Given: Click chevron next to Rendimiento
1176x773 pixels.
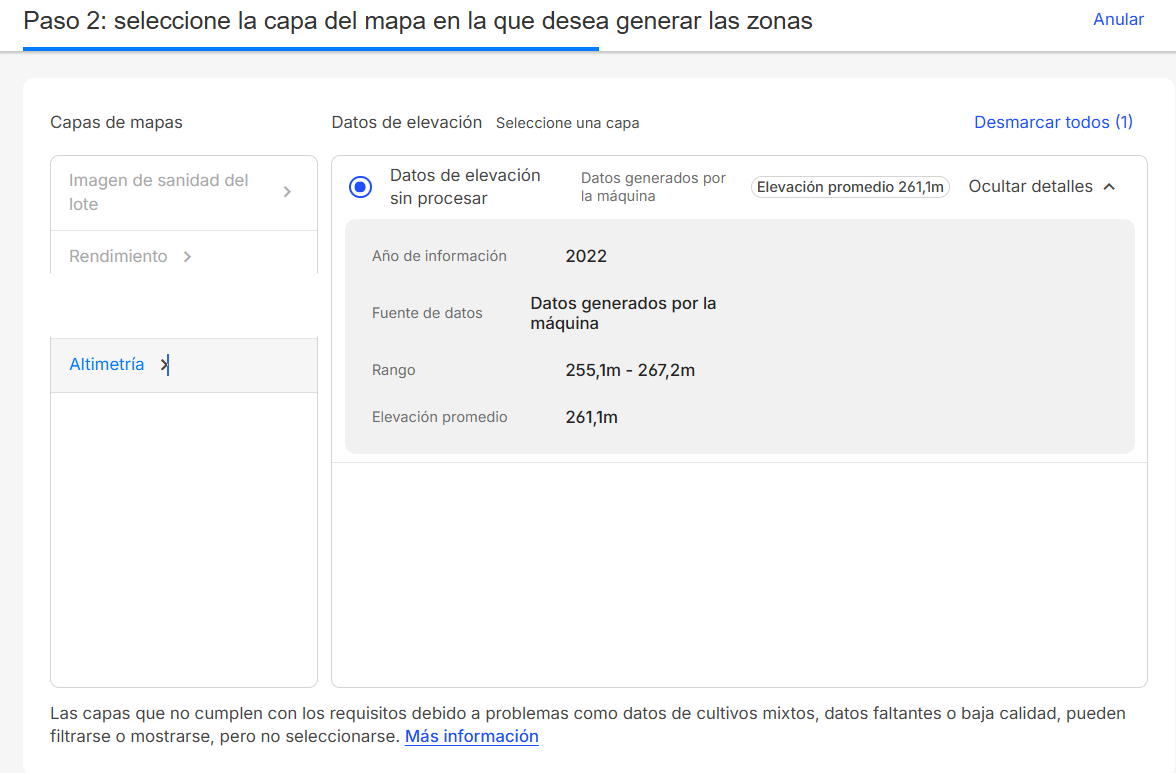Looking at the screenshot, I should 188,257.
